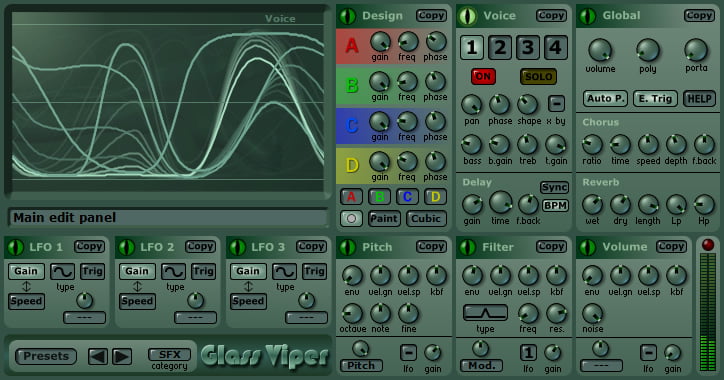Open the SFX category selector
Viewport: 724px width, 380px height.
point(169,355)
